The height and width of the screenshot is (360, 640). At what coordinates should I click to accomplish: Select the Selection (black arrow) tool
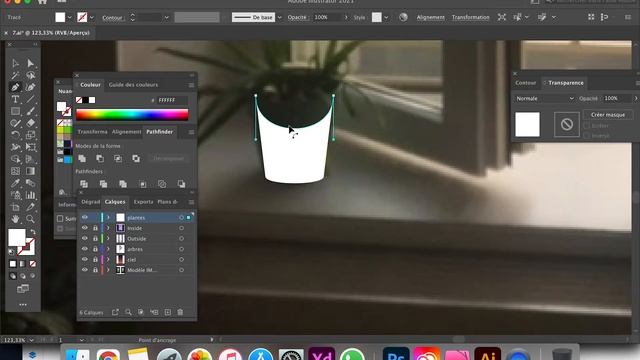coord(15,63)
